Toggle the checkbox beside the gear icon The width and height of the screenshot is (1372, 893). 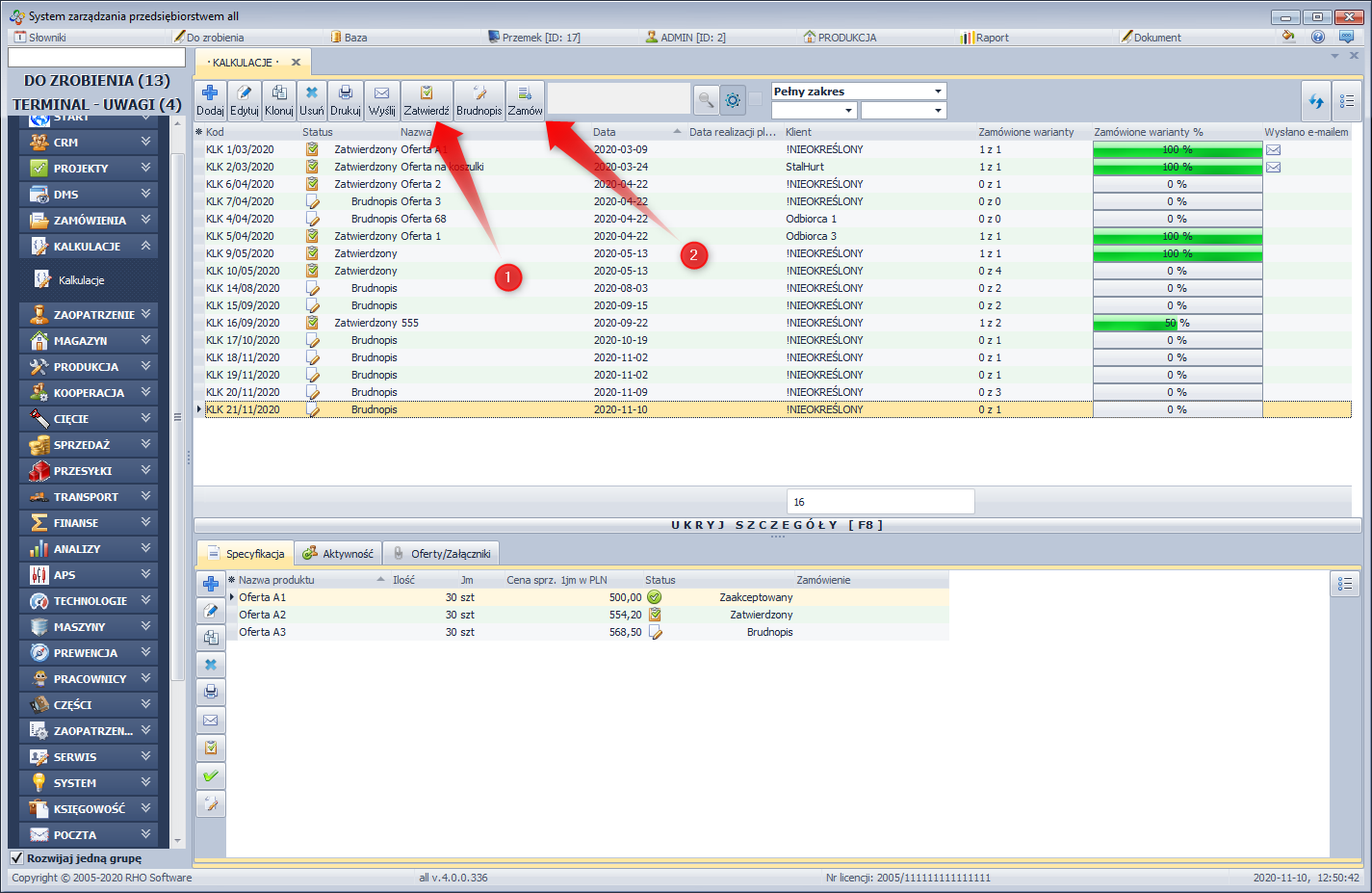[x=756, y=99]
